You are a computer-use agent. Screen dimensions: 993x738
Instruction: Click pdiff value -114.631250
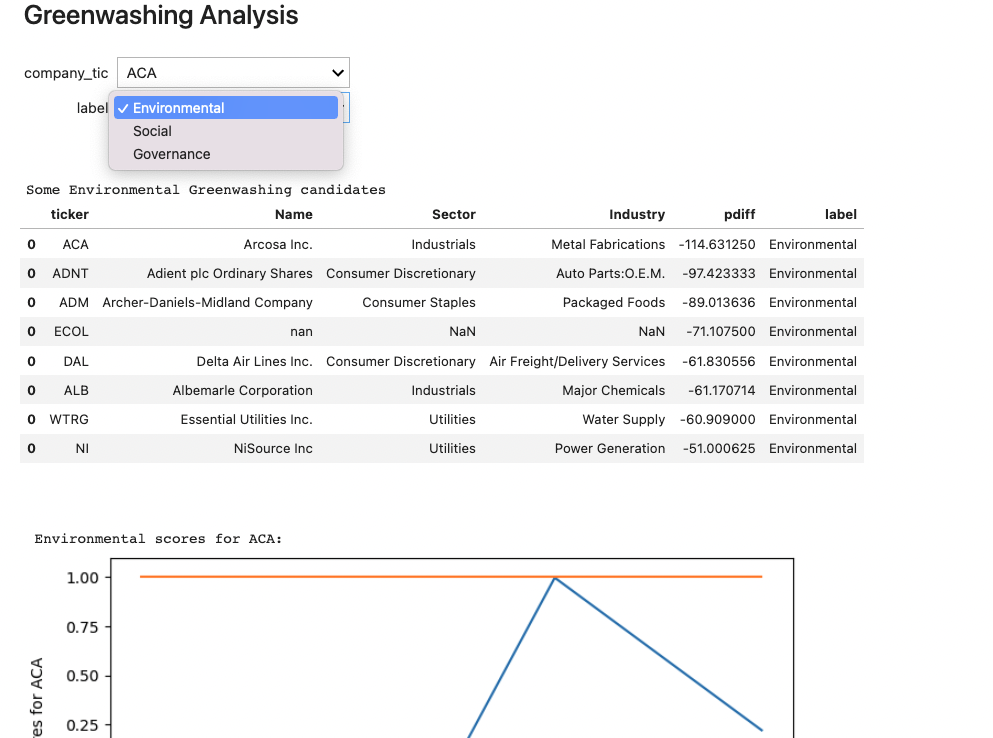click(717, 245)
